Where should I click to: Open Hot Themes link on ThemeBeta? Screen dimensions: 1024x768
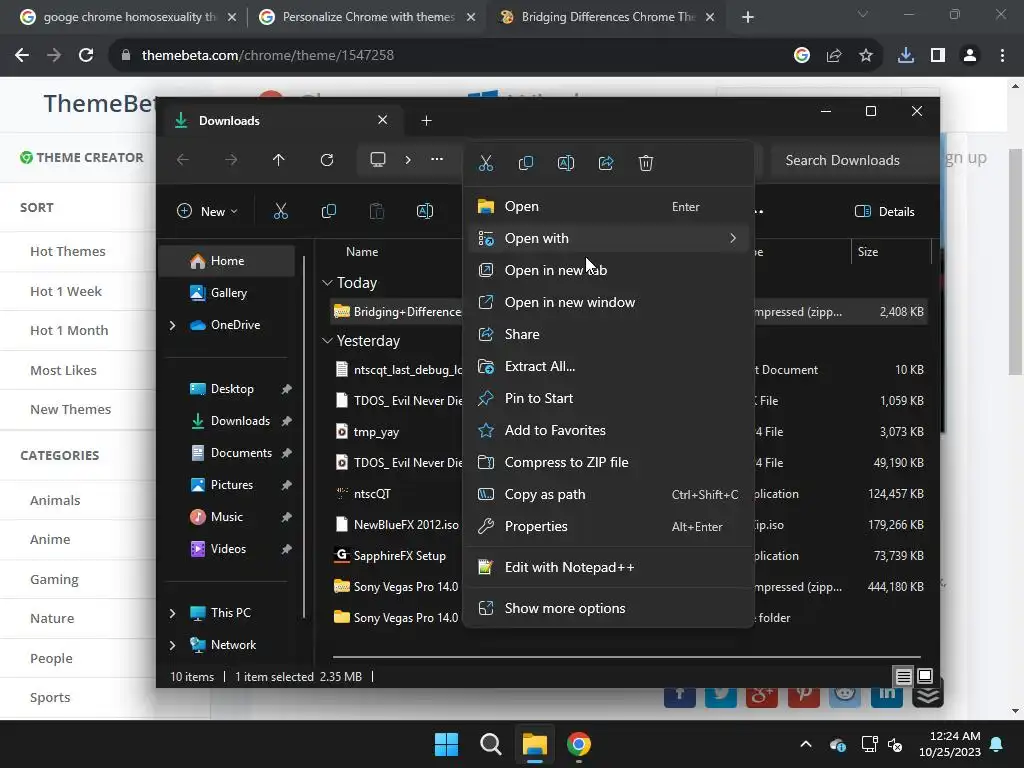[67, 251]
